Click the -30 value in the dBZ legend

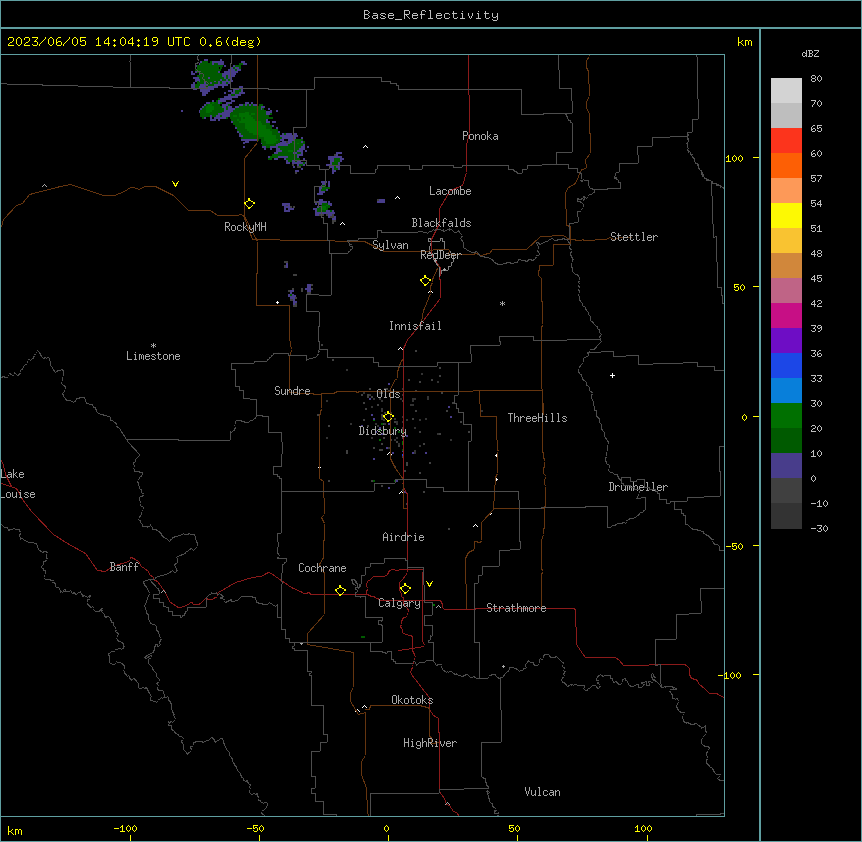point(819,529)
